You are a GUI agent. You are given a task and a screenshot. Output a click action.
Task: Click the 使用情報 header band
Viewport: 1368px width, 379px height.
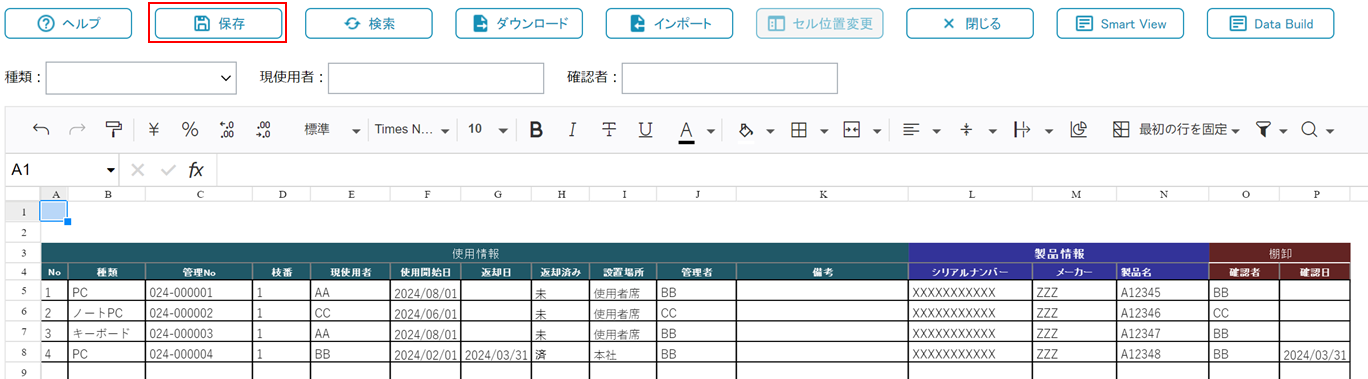coord(475,254)
